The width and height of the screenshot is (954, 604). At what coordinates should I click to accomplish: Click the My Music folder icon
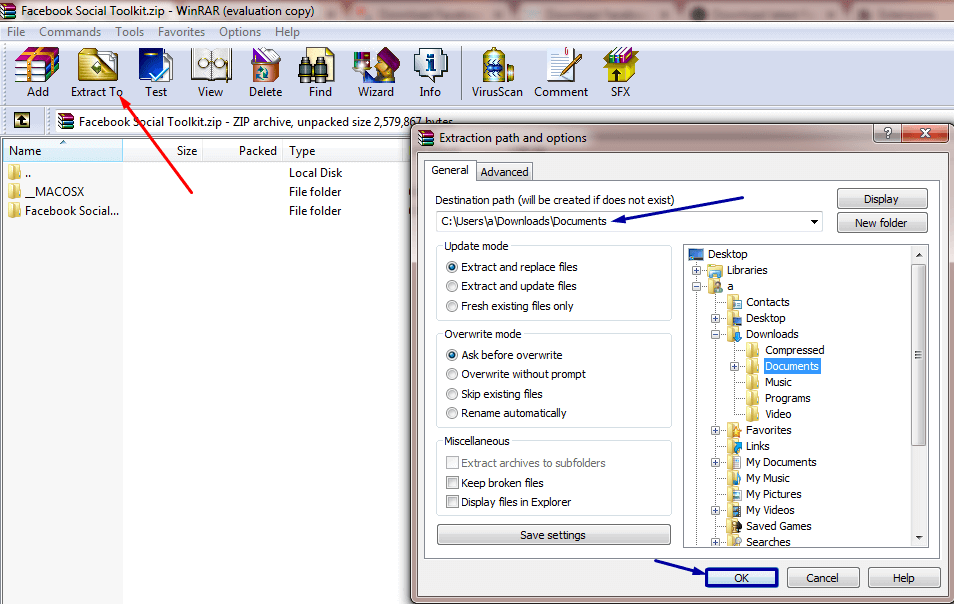tap(736, 478)
